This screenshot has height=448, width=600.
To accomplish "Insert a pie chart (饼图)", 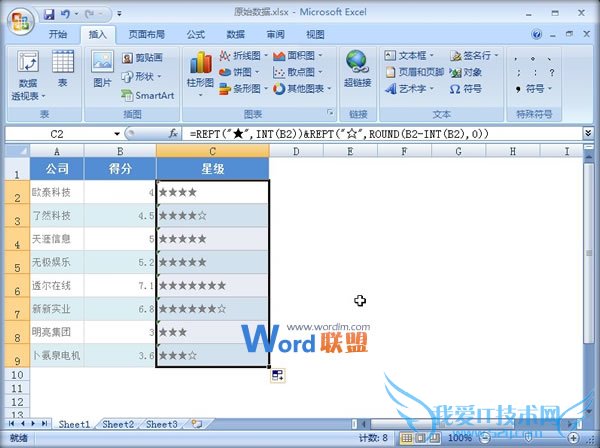I will (x=239, y=72).
